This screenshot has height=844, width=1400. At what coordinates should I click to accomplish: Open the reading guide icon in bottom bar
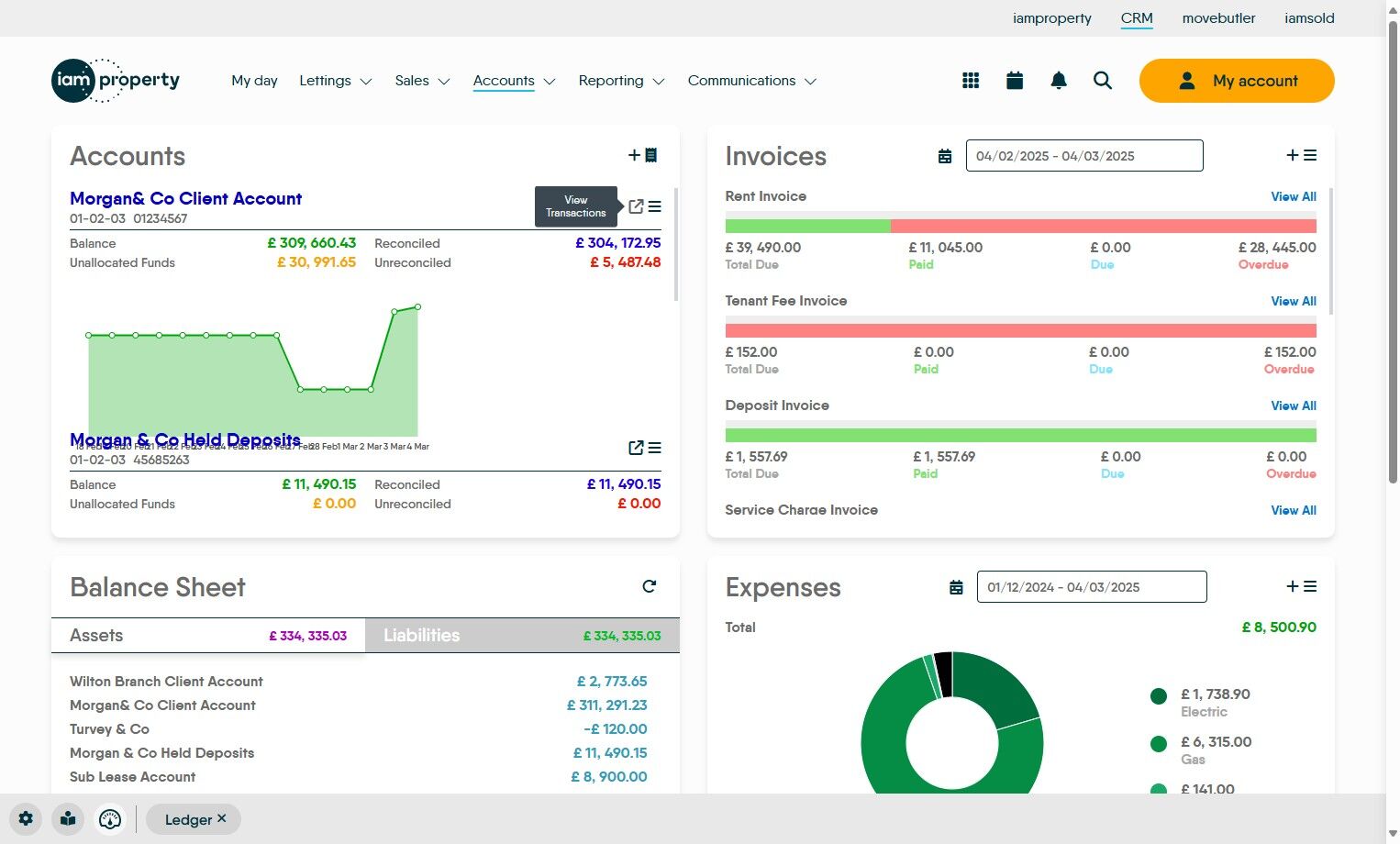(68, 819)
